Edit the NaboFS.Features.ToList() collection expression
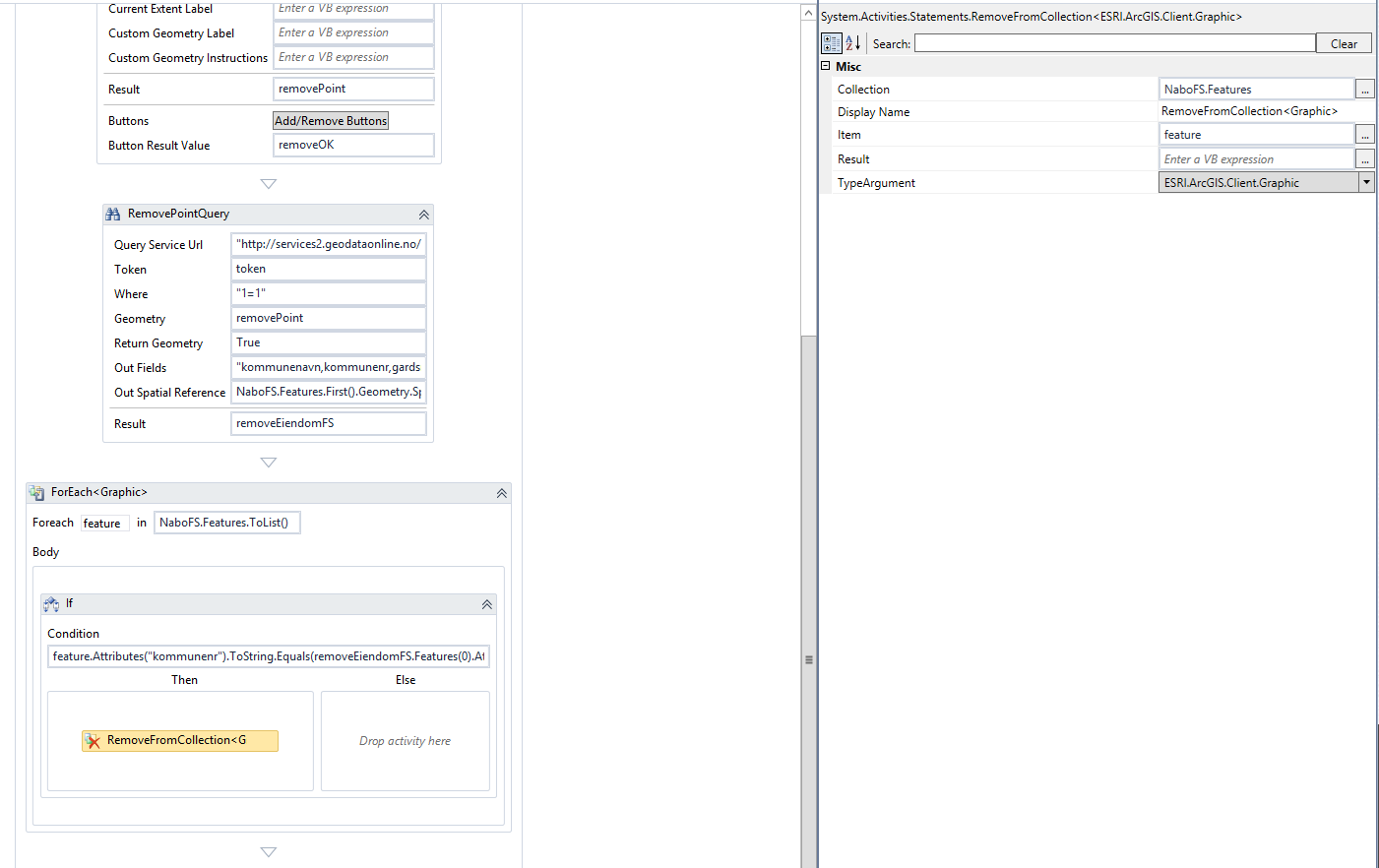This screenshot has height=868, width=1379. tap(227, 523)
